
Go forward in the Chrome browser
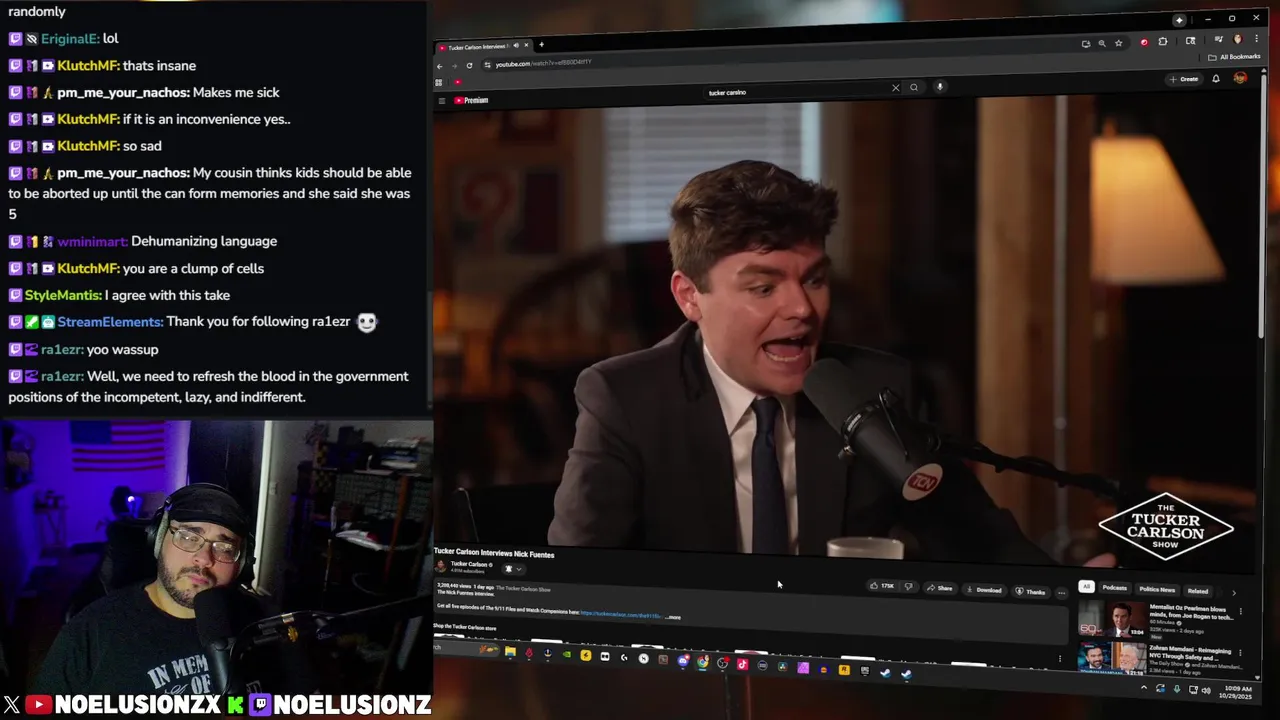[x=454, y=66]
